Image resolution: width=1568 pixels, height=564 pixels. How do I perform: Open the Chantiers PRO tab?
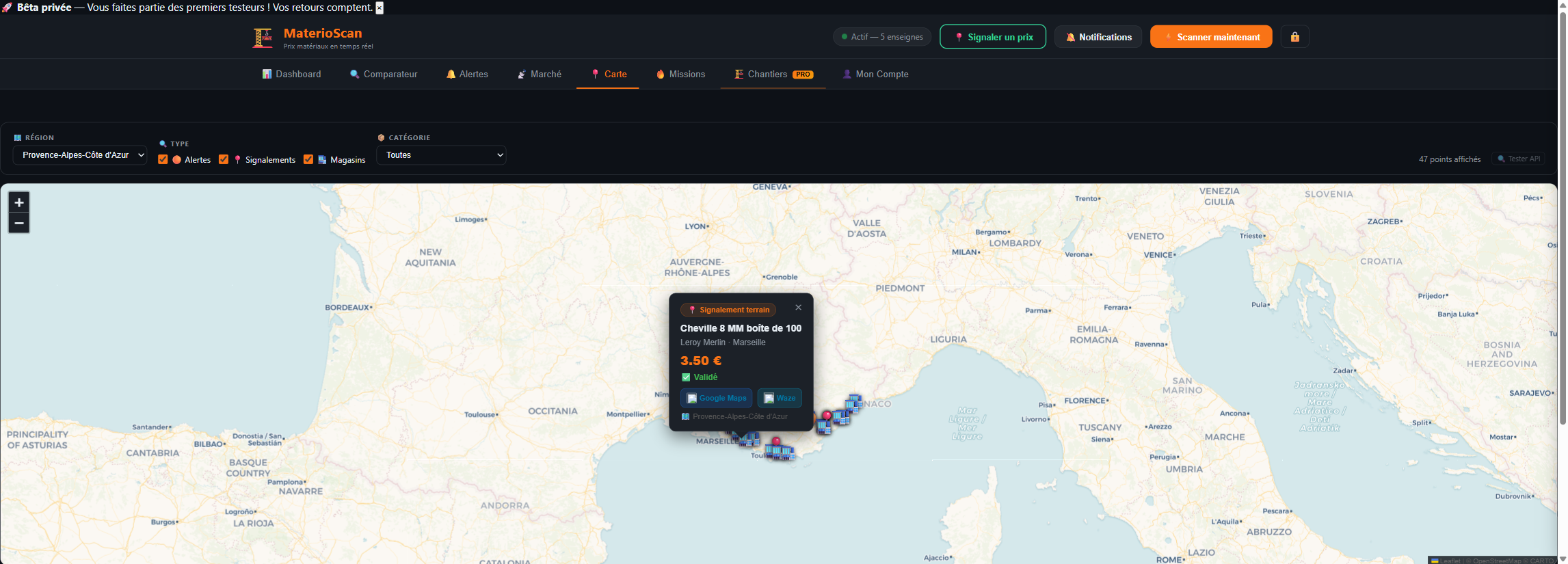point(773,74)
